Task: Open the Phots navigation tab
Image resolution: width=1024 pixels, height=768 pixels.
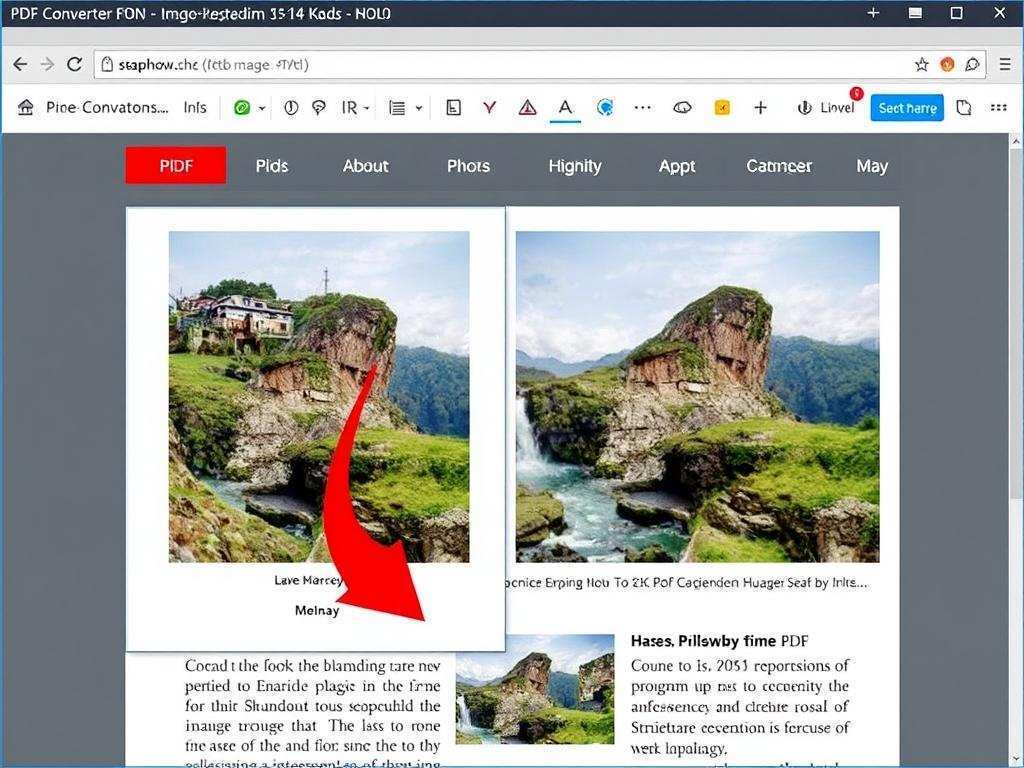Action: pos(468,166)
